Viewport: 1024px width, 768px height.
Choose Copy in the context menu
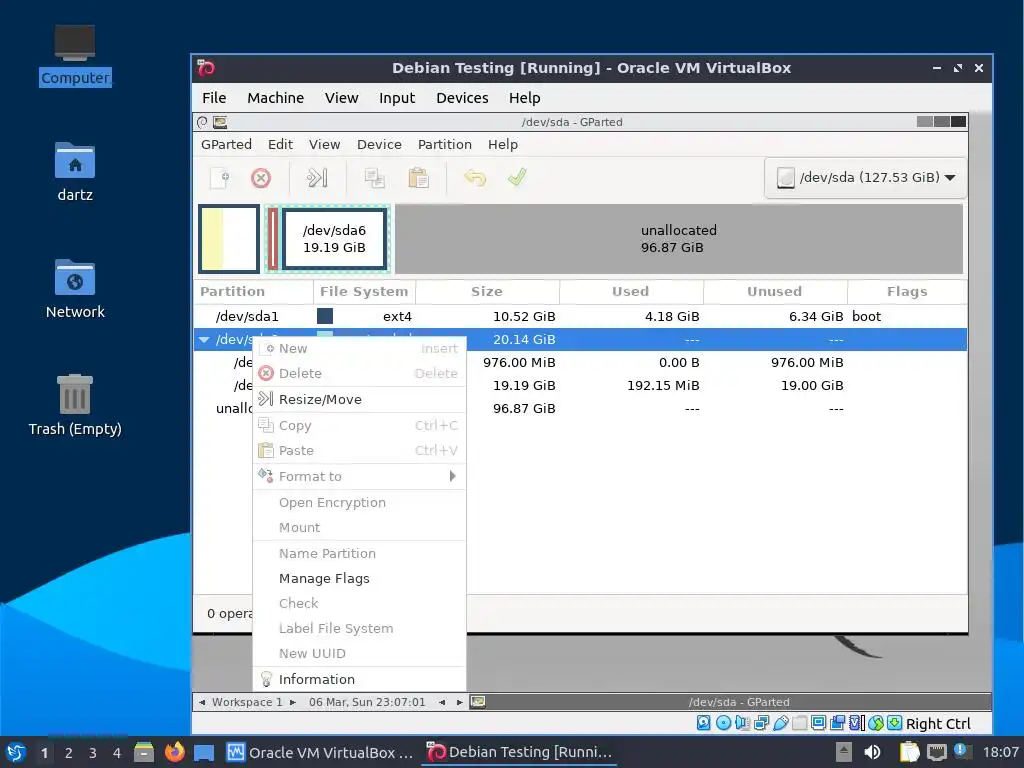[359, 426]
